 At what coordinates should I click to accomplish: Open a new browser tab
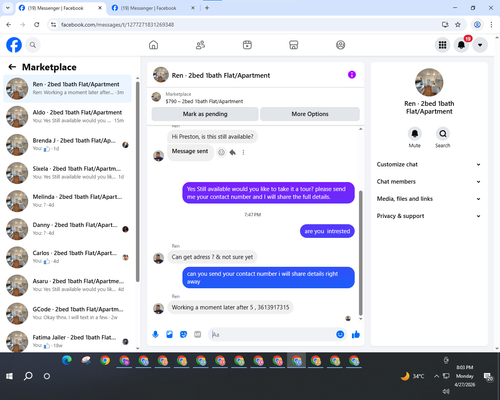click(207, 8)
